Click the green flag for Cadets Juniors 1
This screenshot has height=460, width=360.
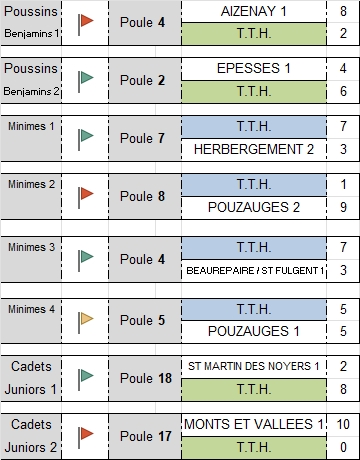86,379
